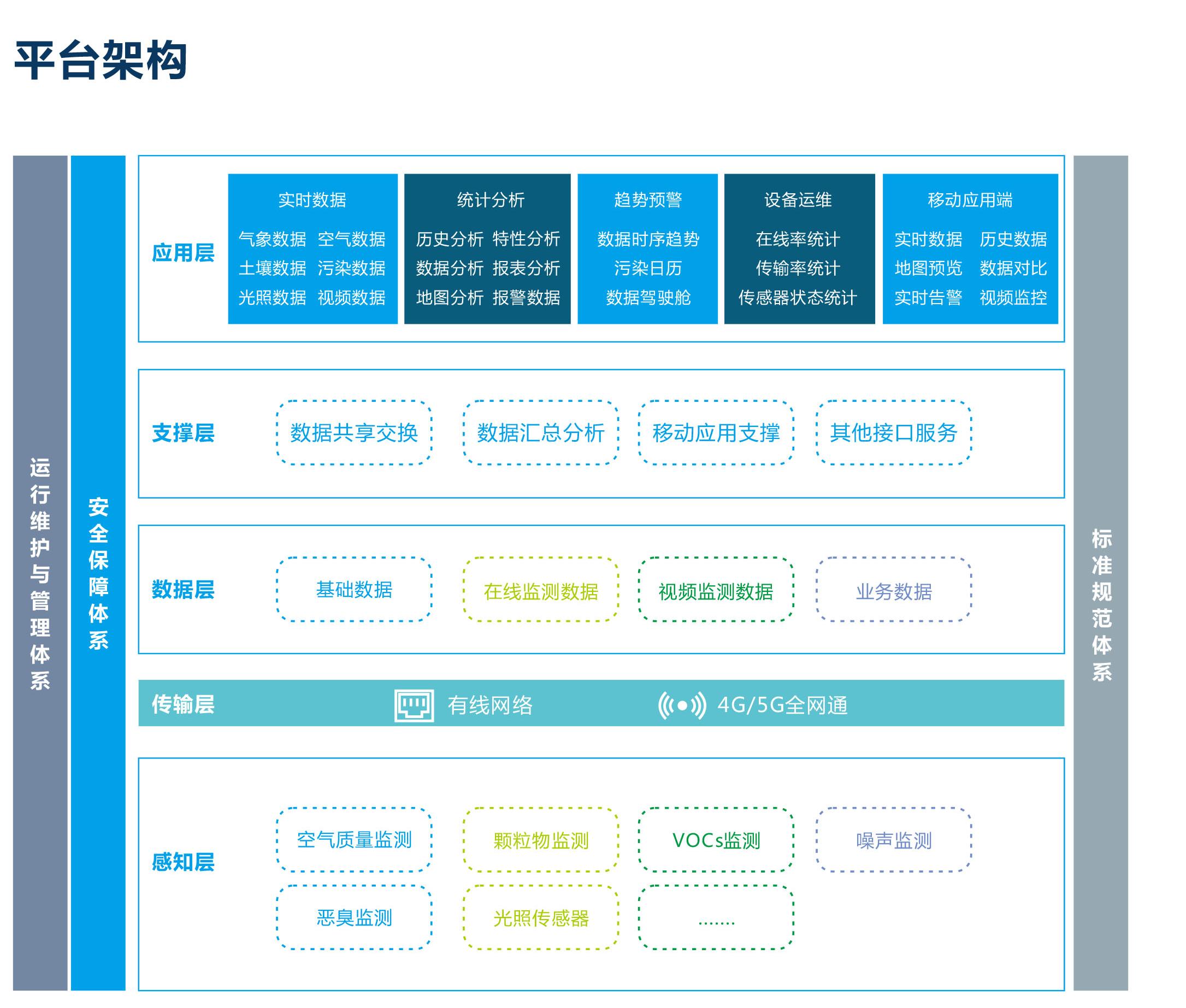Viewport: 1186px width, 1008px height.
Task: Select 视频数据 in 实时数据 panel
Action: click(x=351, y=298)
